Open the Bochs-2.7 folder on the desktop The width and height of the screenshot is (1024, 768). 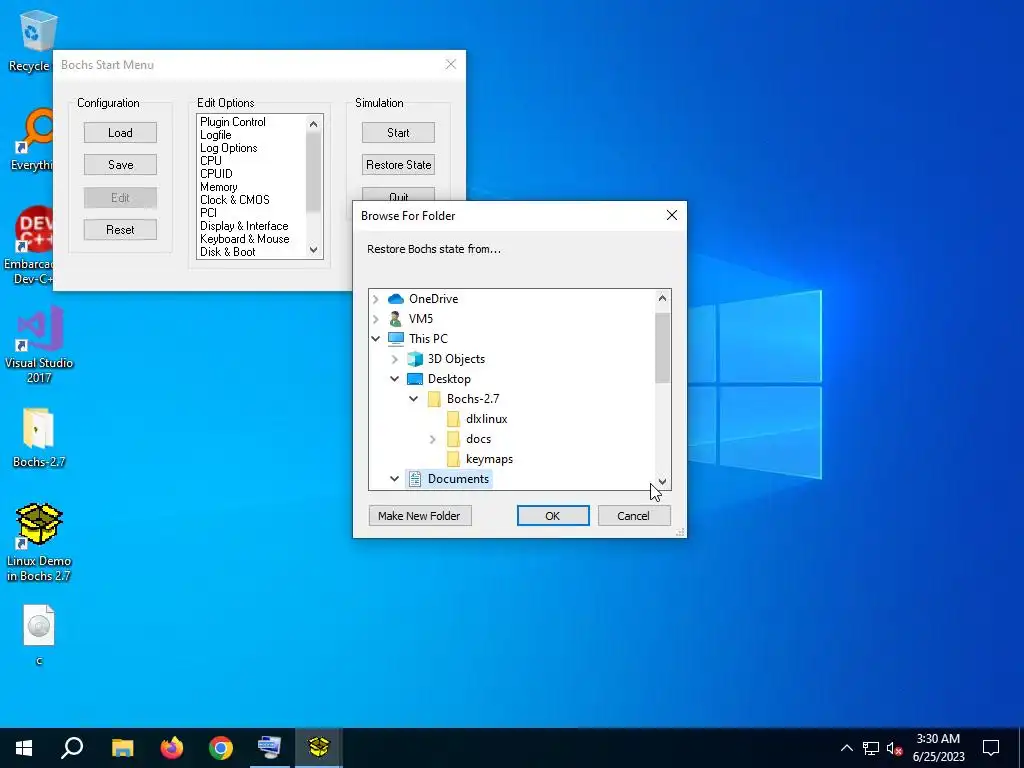[38, 428]
